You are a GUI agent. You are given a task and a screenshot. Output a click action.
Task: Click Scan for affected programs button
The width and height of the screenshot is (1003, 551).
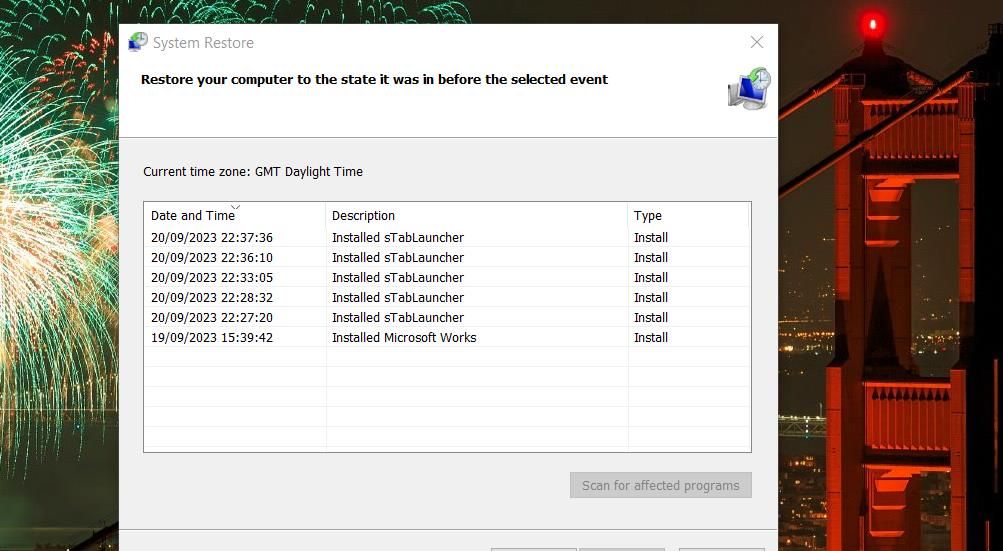[x=660, y=486]
